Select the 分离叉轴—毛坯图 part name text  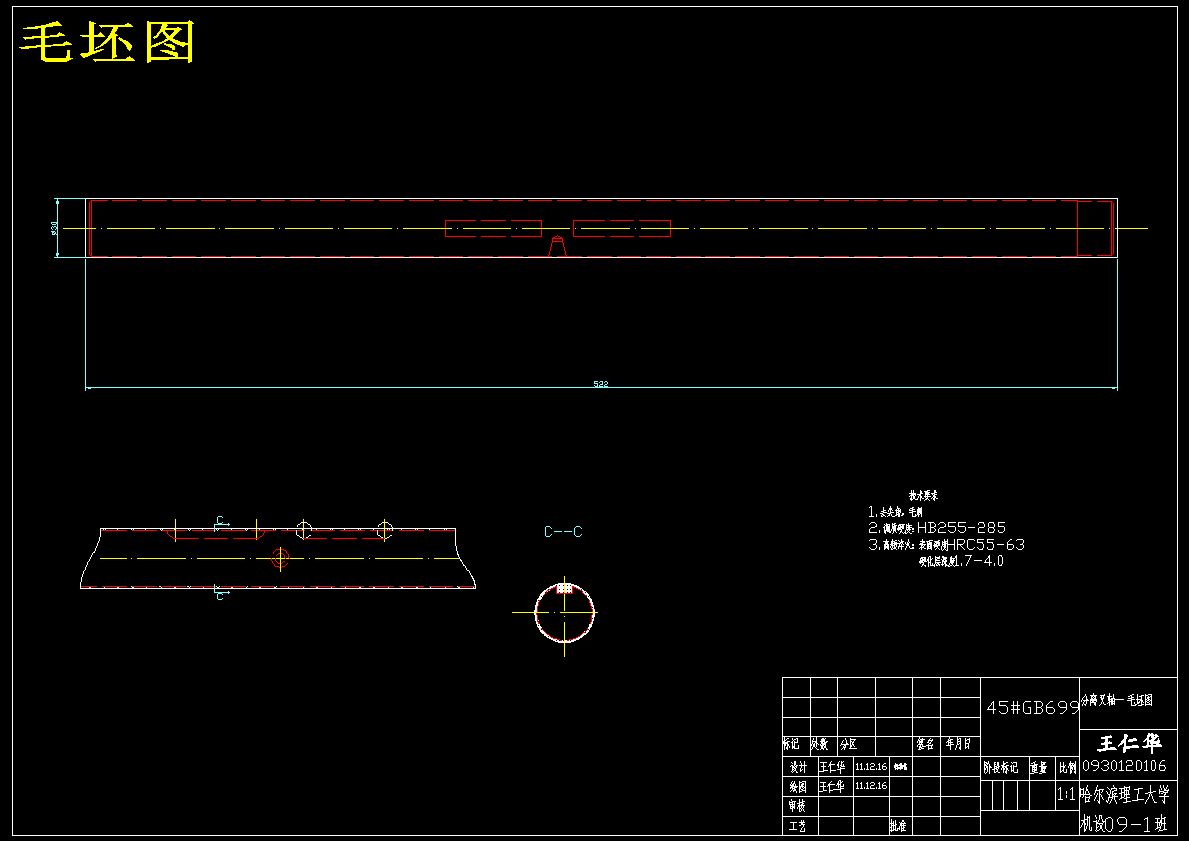point(1117,700)
